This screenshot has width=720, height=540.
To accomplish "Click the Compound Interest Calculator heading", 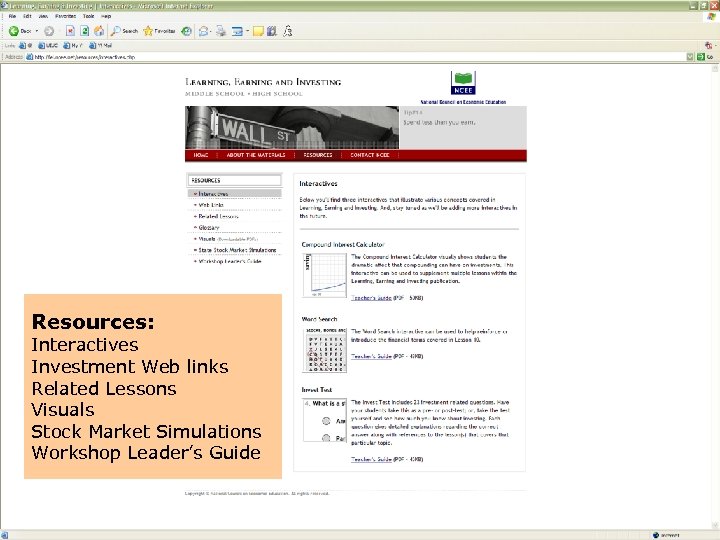I will pos(343,244).
